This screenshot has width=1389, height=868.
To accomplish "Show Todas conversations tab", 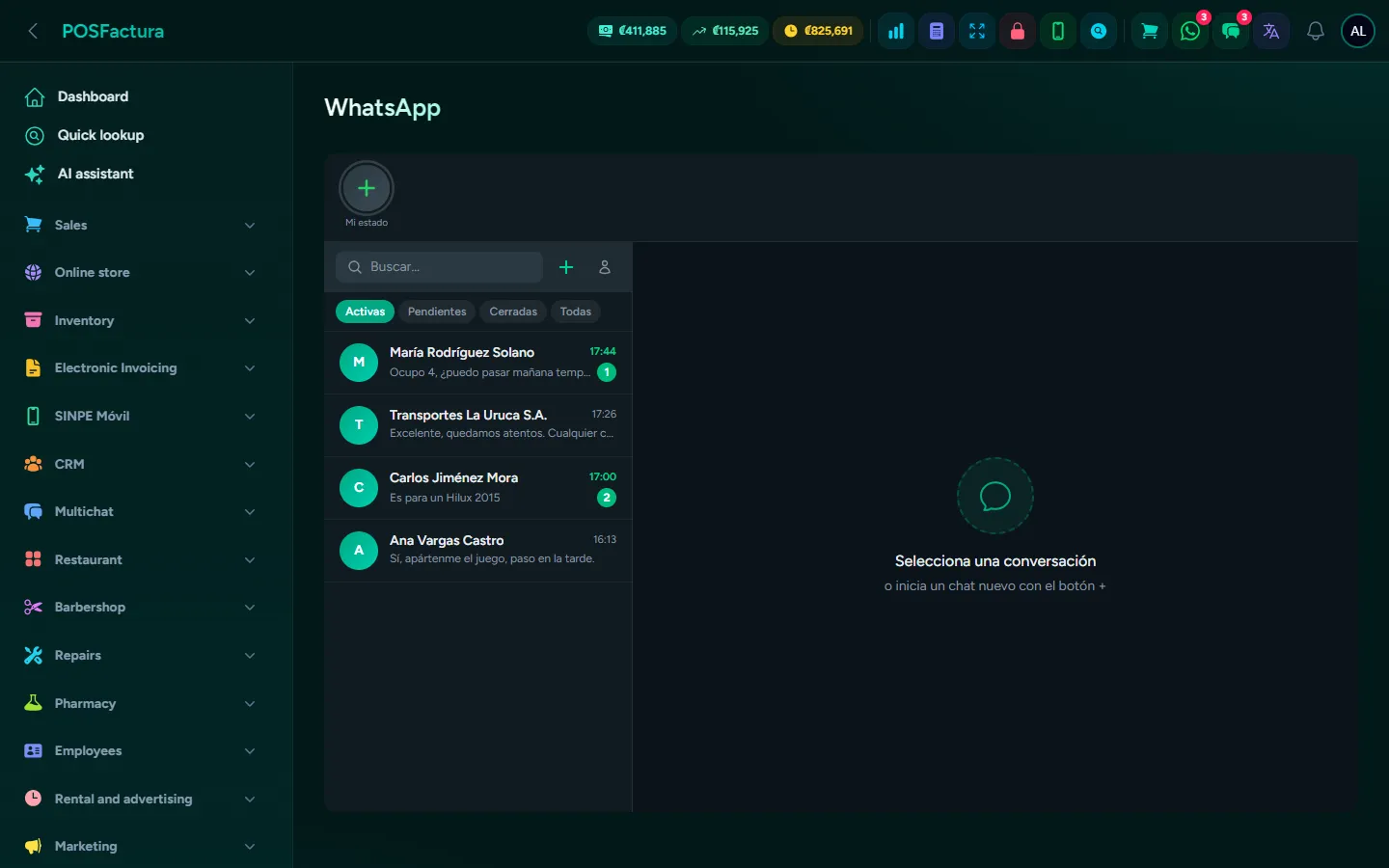I will (576, 312).
